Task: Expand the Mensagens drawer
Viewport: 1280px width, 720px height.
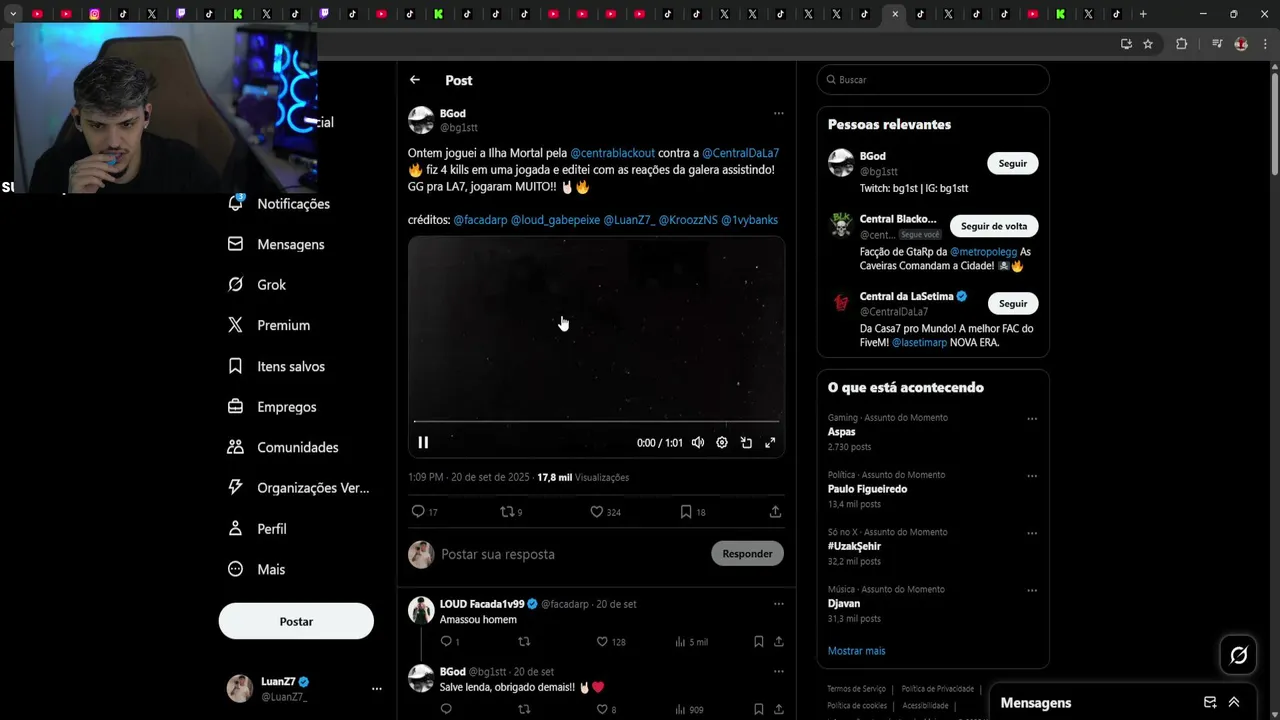Action: tap(1234, 702)
